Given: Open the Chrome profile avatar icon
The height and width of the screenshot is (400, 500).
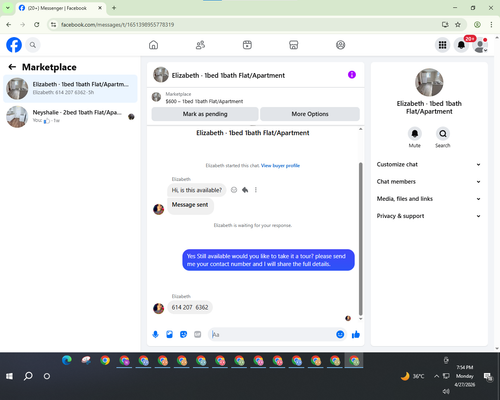Looking at the screenshot, I should click(x=477, y=25).
